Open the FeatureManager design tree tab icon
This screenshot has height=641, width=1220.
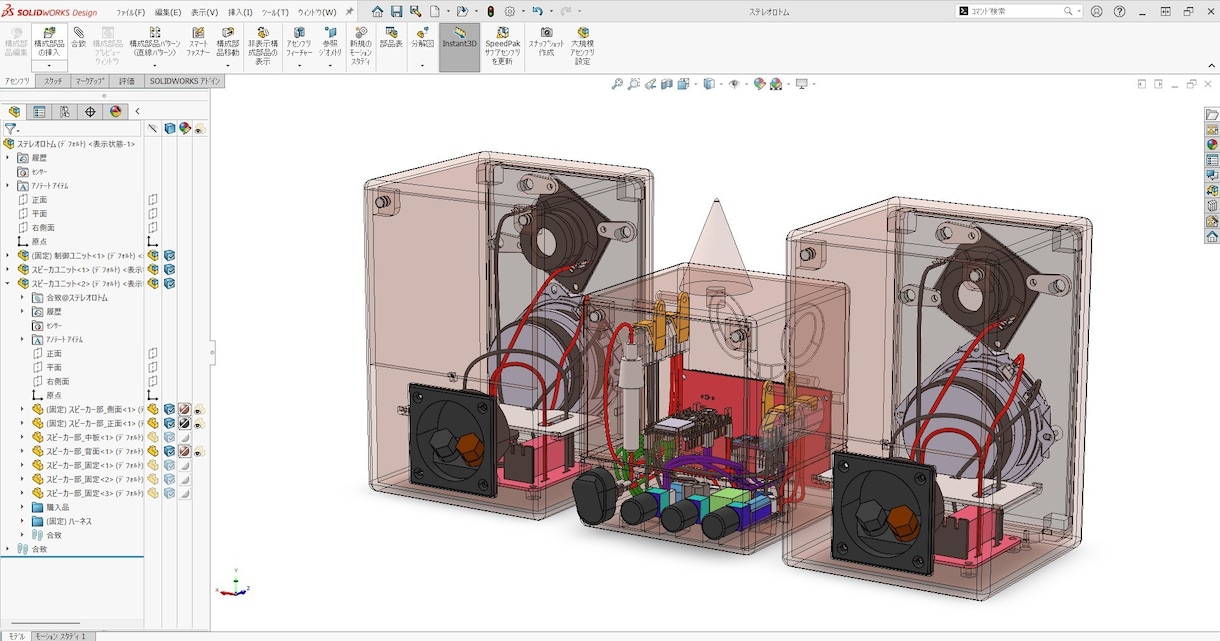click(x=14, y=111)
